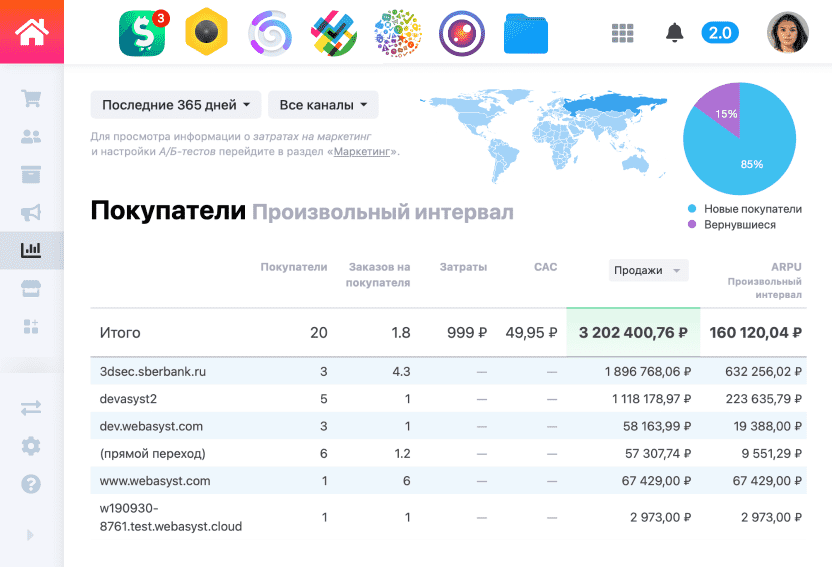Click the world map chart
Screen dimensions: 832x567
click(x=543, y=135)
